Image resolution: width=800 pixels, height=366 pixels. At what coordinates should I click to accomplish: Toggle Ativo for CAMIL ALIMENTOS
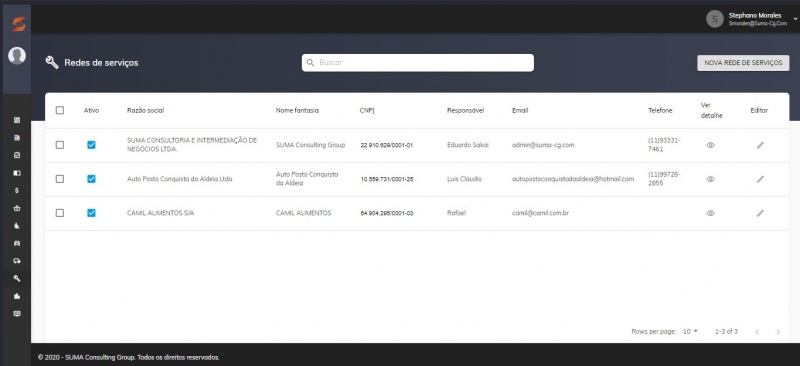pyautogui.click(x=91, y=213)
